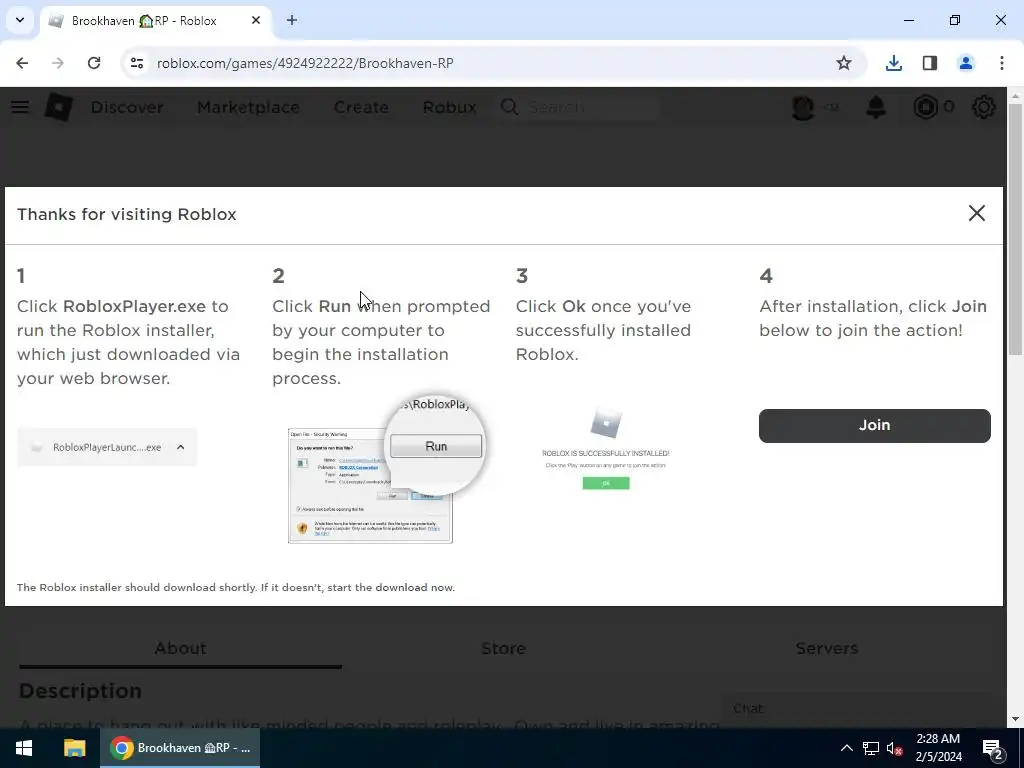Click the browser forward arrow
This screenshot has height=768, width=1024.
57,63
